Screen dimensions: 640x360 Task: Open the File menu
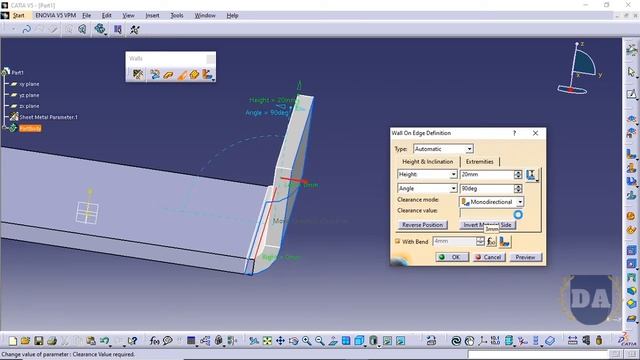87,16
